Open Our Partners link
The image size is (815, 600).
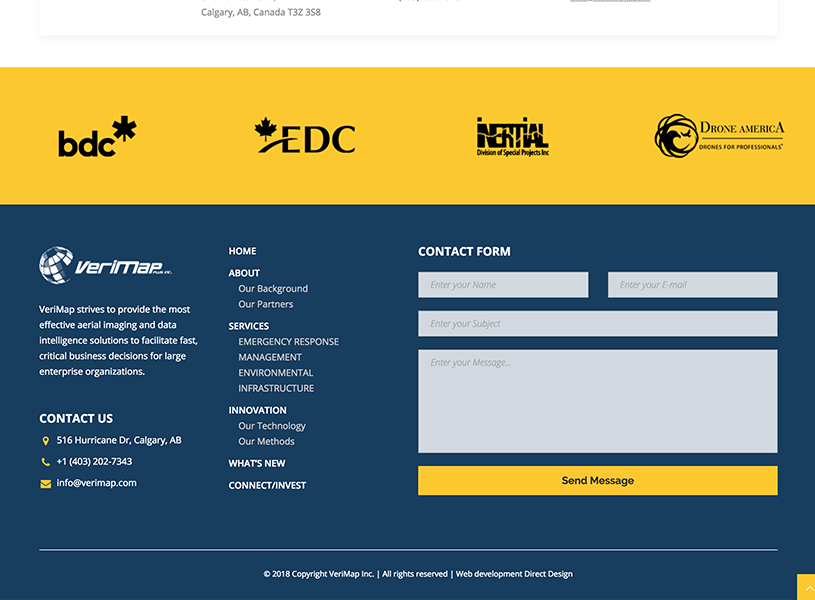point(266,304)
